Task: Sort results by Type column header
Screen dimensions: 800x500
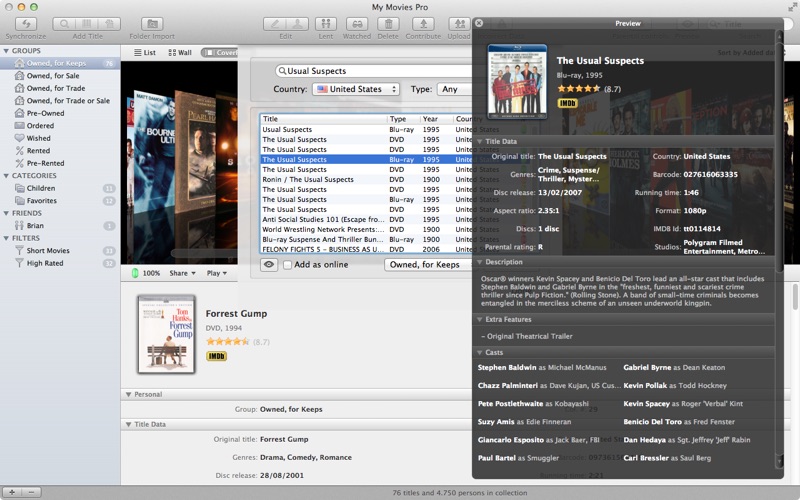Action: (404, 119)
